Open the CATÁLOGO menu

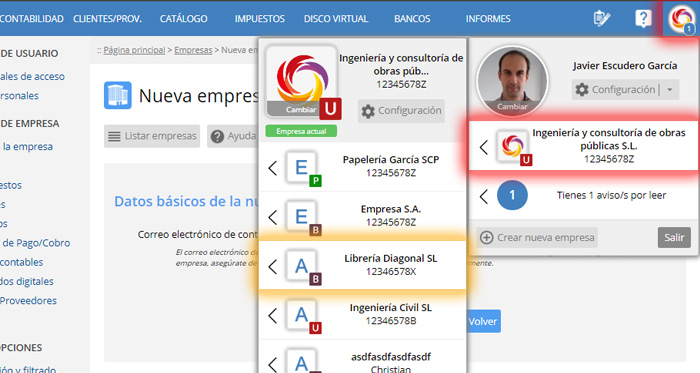(183, 19)
